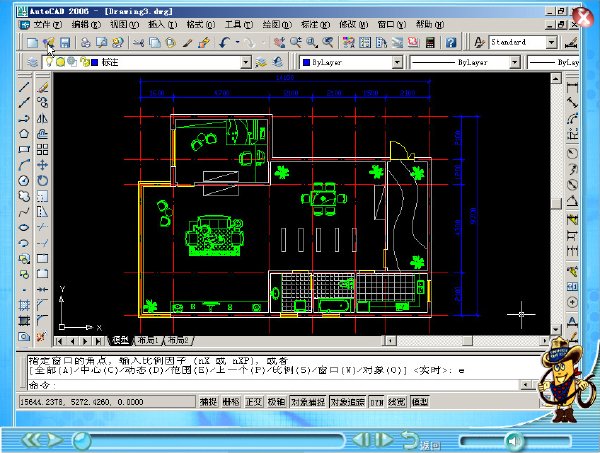Select the Rotate modify tool
600x453 pixels.
tap(42, 181)
